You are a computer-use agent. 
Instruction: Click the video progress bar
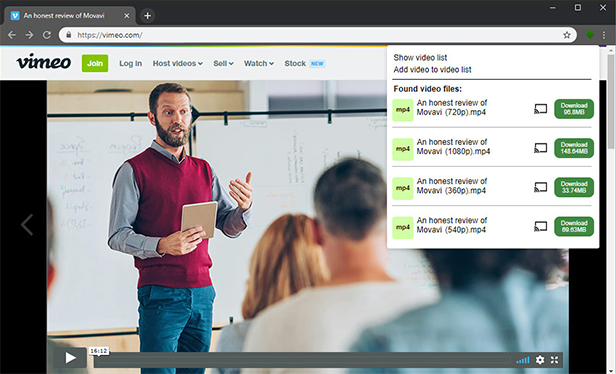click(x=302, y=360)
